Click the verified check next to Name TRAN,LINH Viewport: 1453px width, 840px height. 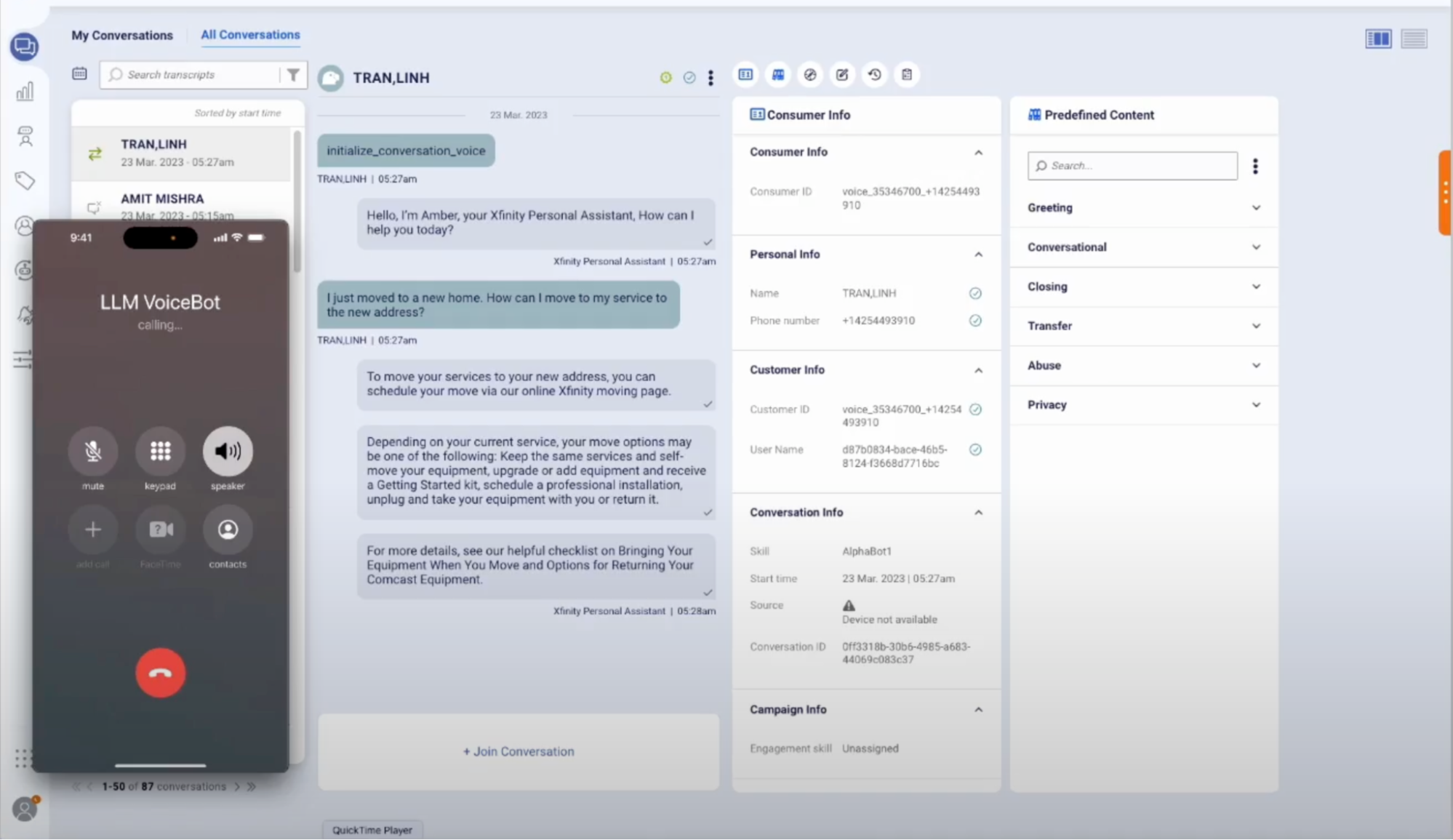[x=975, y=293]
